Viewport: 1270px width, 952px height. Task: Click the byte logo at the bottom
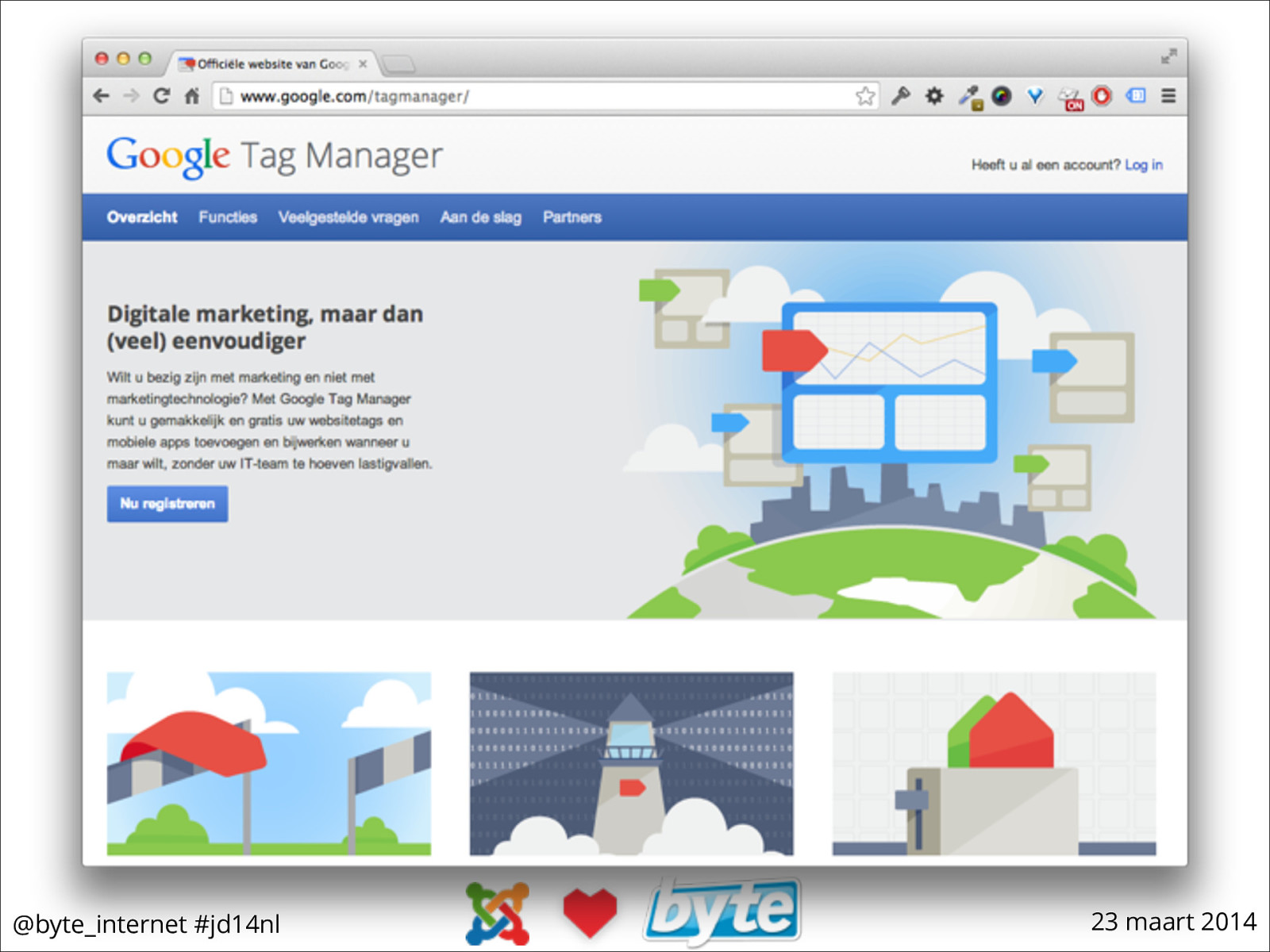[722, 912]
